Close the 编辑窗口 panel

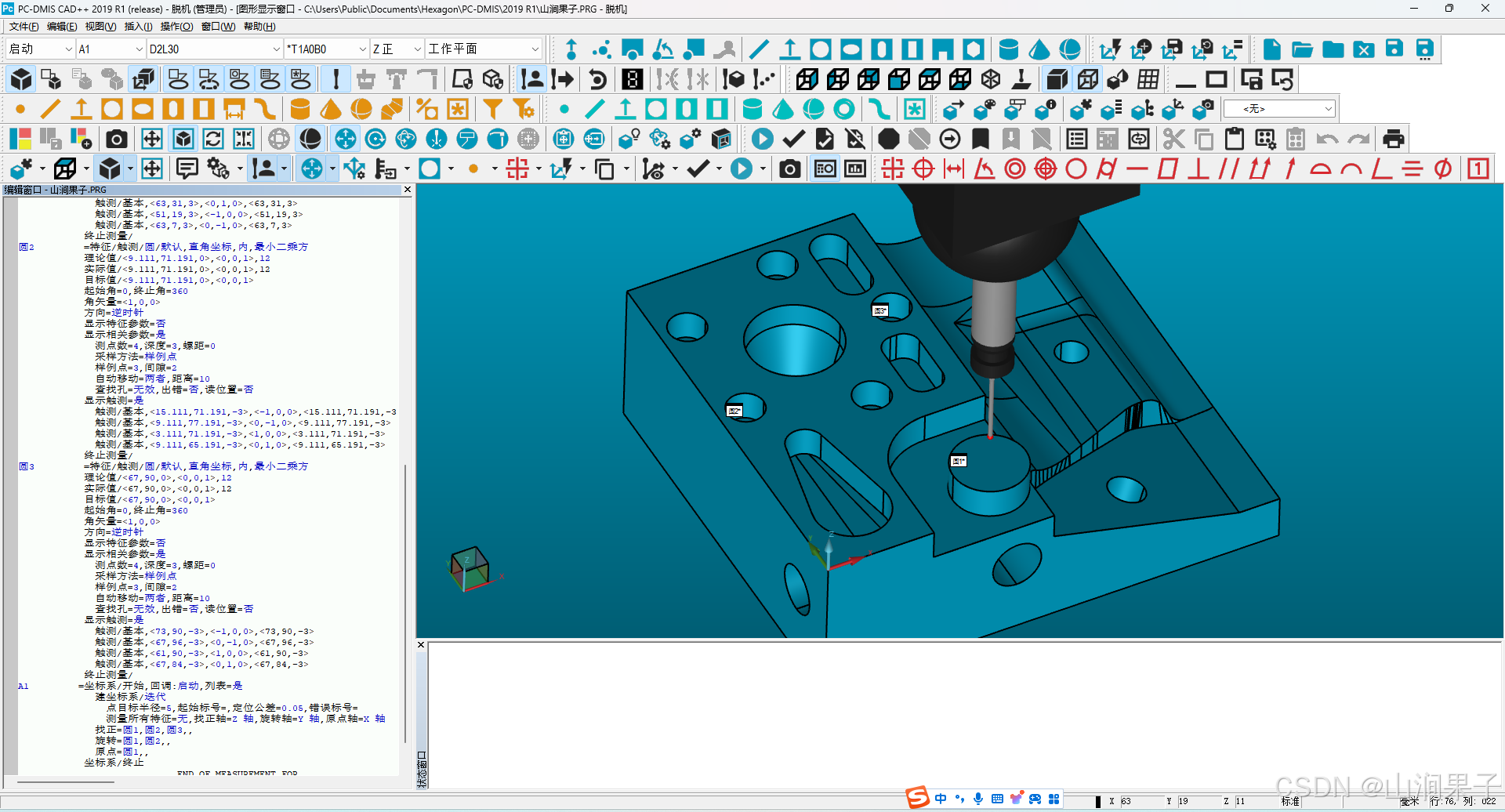407,190
